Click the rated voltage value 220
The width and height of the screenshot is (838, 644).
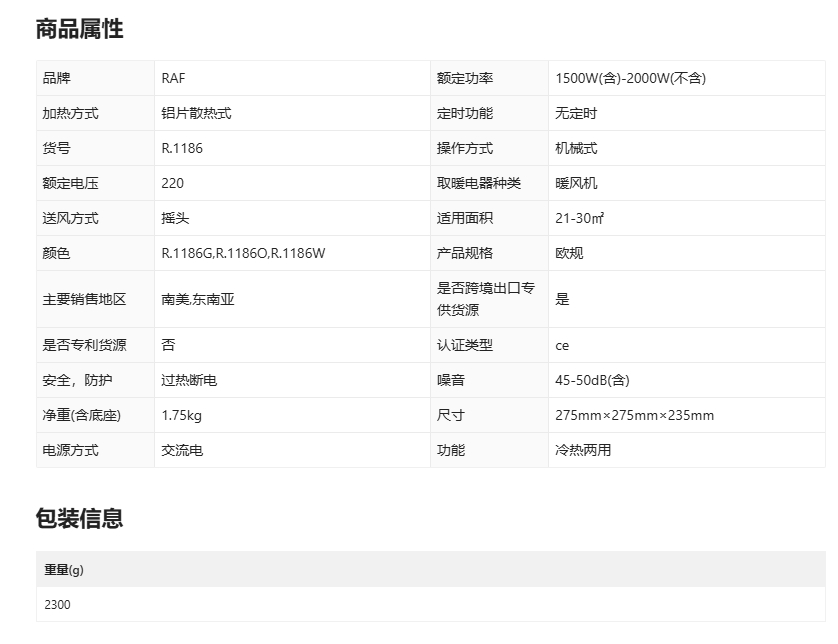coord(172,183)
